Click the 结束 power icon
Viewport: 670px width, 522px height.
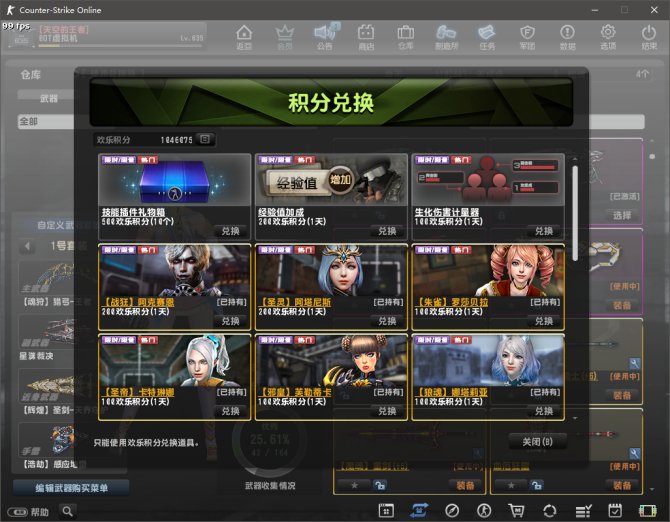coord(649,37)
